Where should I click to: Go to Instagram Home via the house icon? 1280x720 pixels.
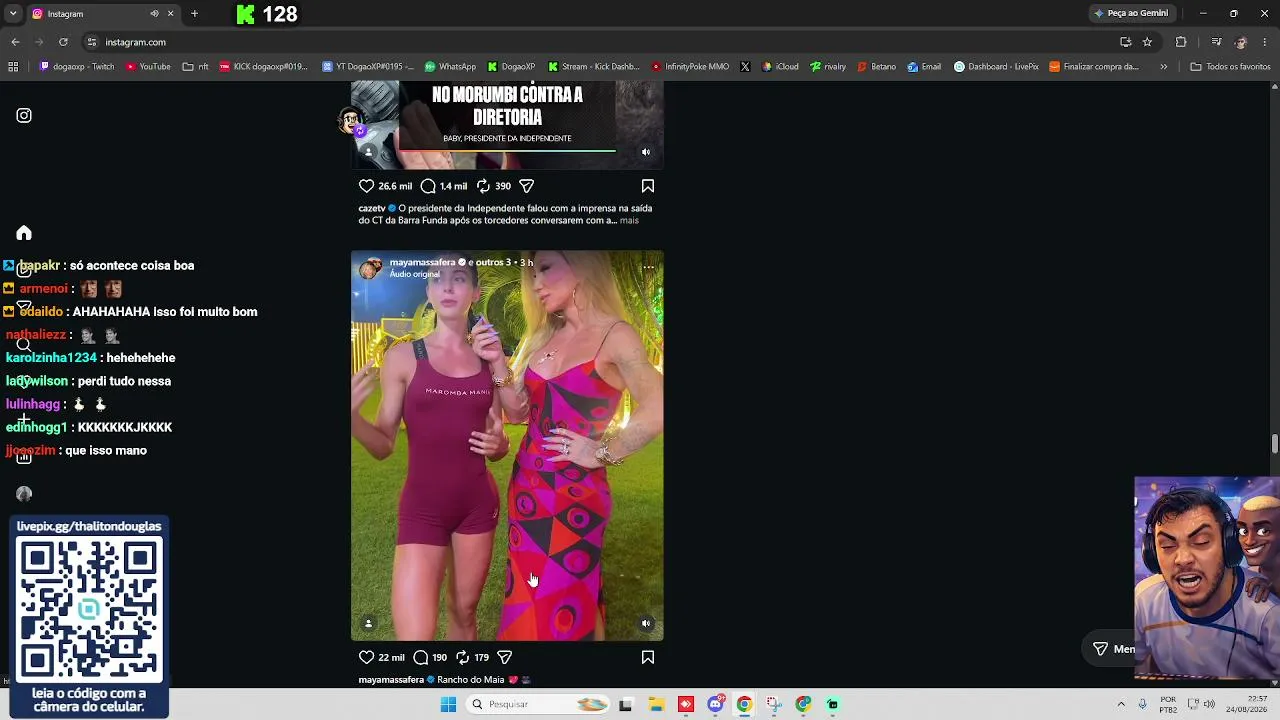point(24,233)
